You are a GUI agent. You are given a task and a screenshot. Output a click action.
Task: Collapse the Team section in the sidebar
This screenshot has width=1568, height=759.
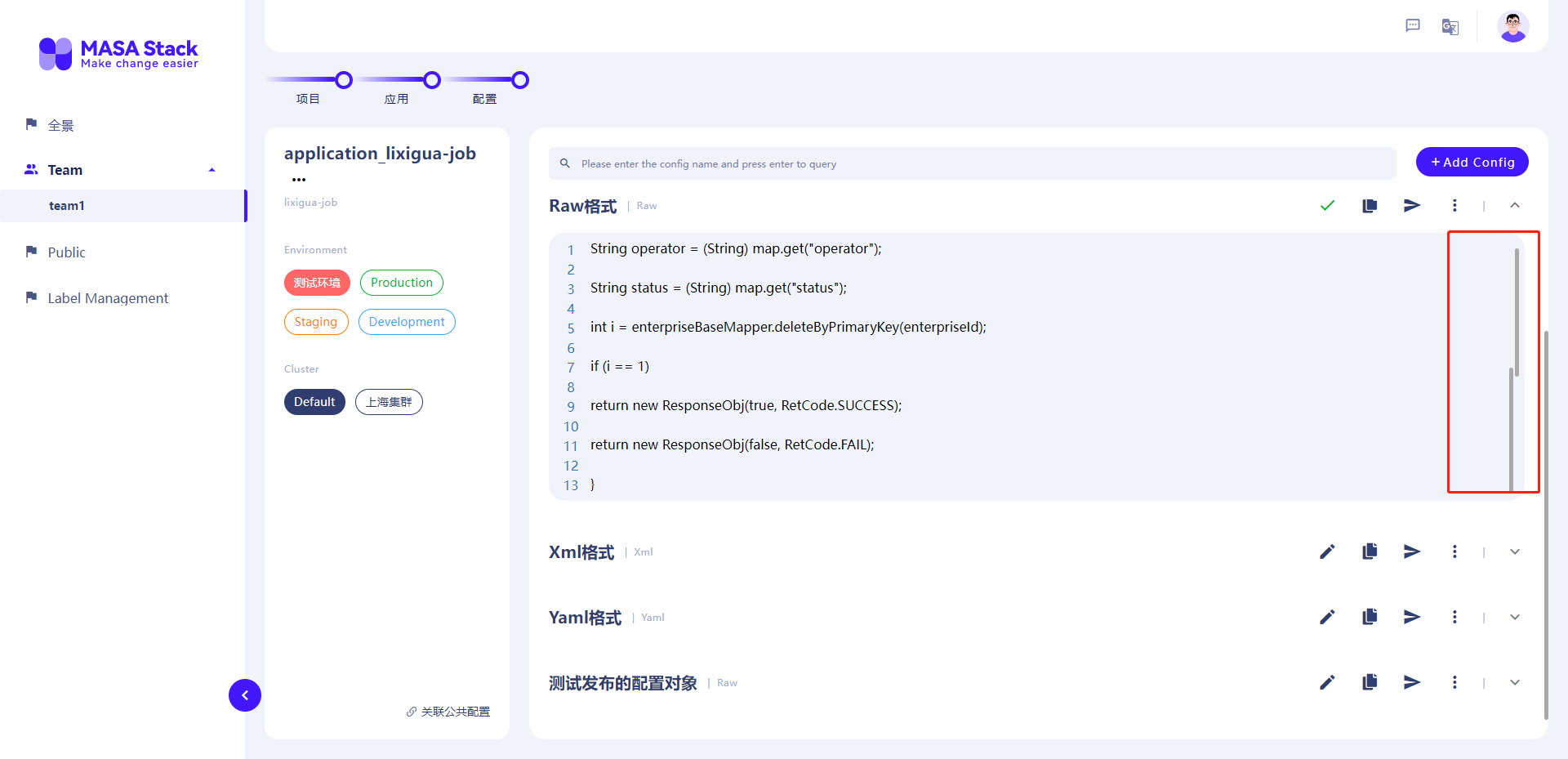(x=212, y=169)
